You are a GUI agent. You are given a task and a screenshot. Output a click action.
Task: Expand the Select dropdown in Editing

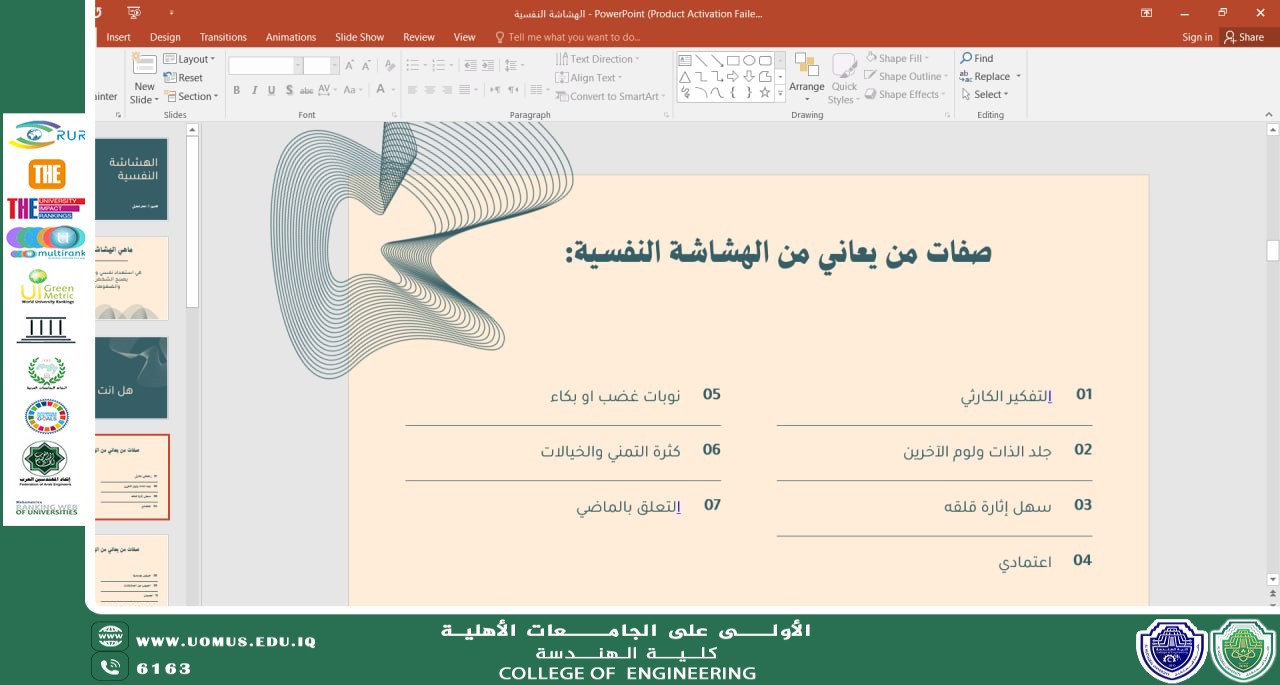coord(986,95)
